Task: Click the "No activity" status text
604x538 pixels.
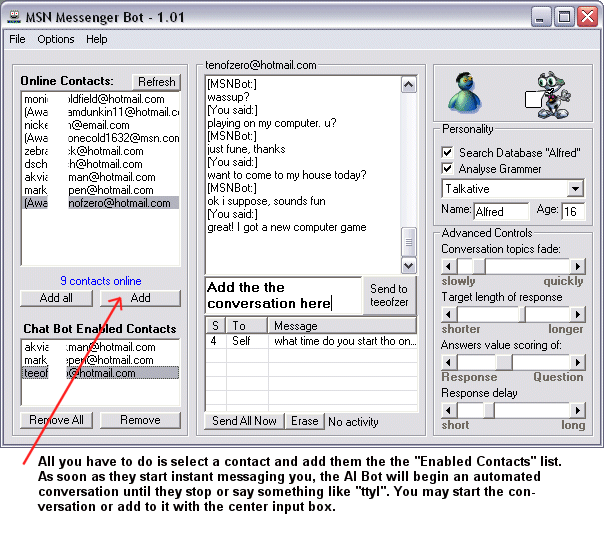Action: tap(353, 422)
